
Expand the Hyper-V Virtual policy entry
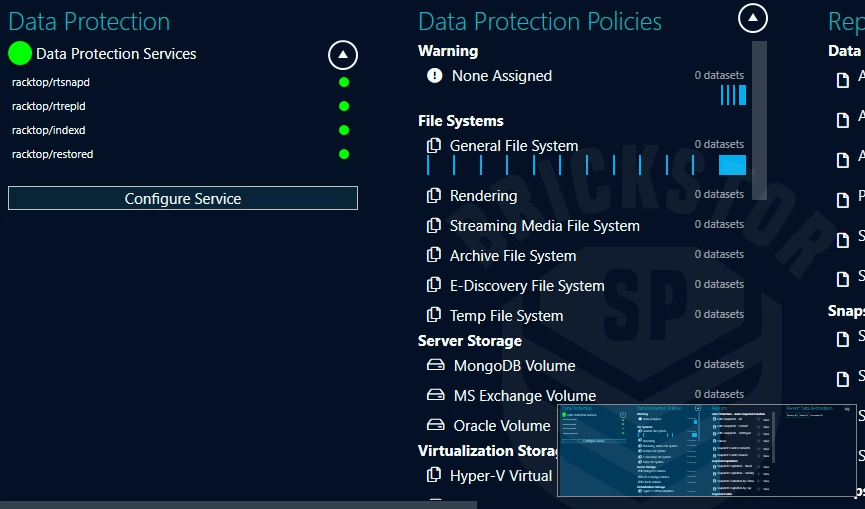click(x=500, y=476)
